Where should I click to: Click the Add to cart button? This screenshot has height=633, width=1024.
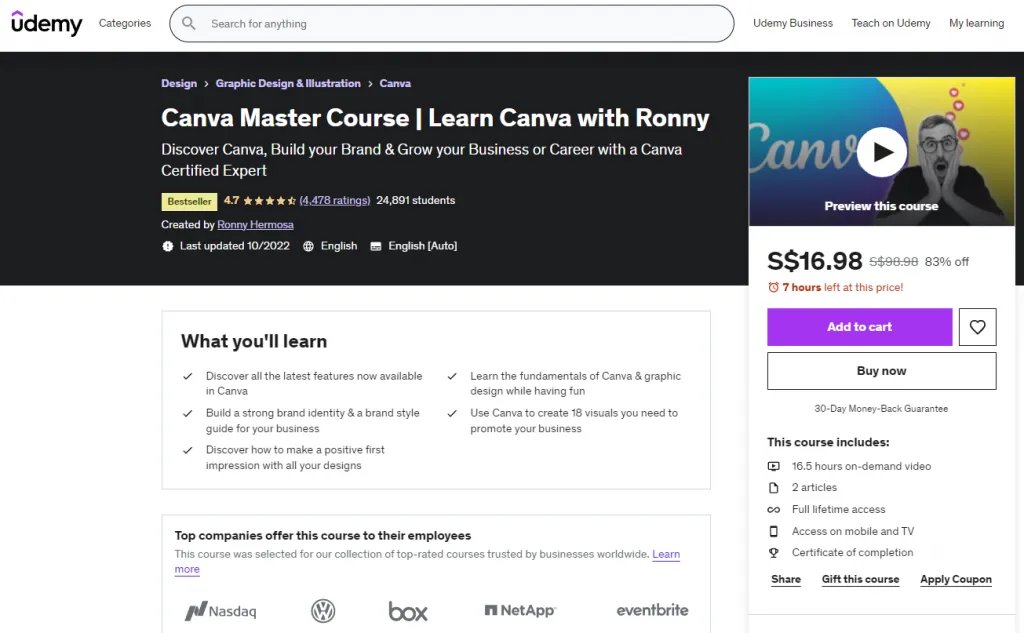[859, 327]
